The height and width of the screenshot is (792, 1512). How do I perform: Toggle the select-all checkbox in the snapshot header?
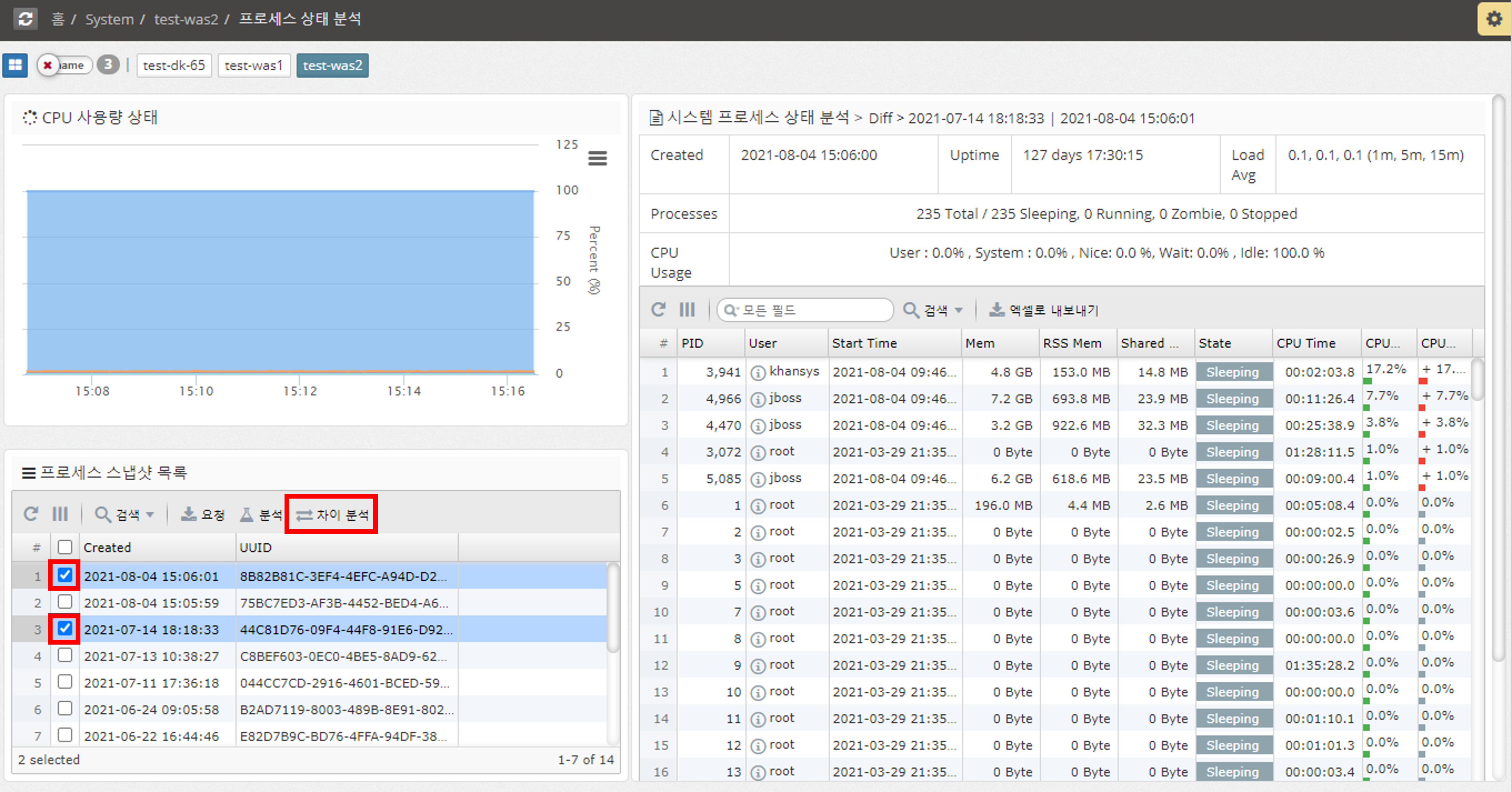(65, 547)
